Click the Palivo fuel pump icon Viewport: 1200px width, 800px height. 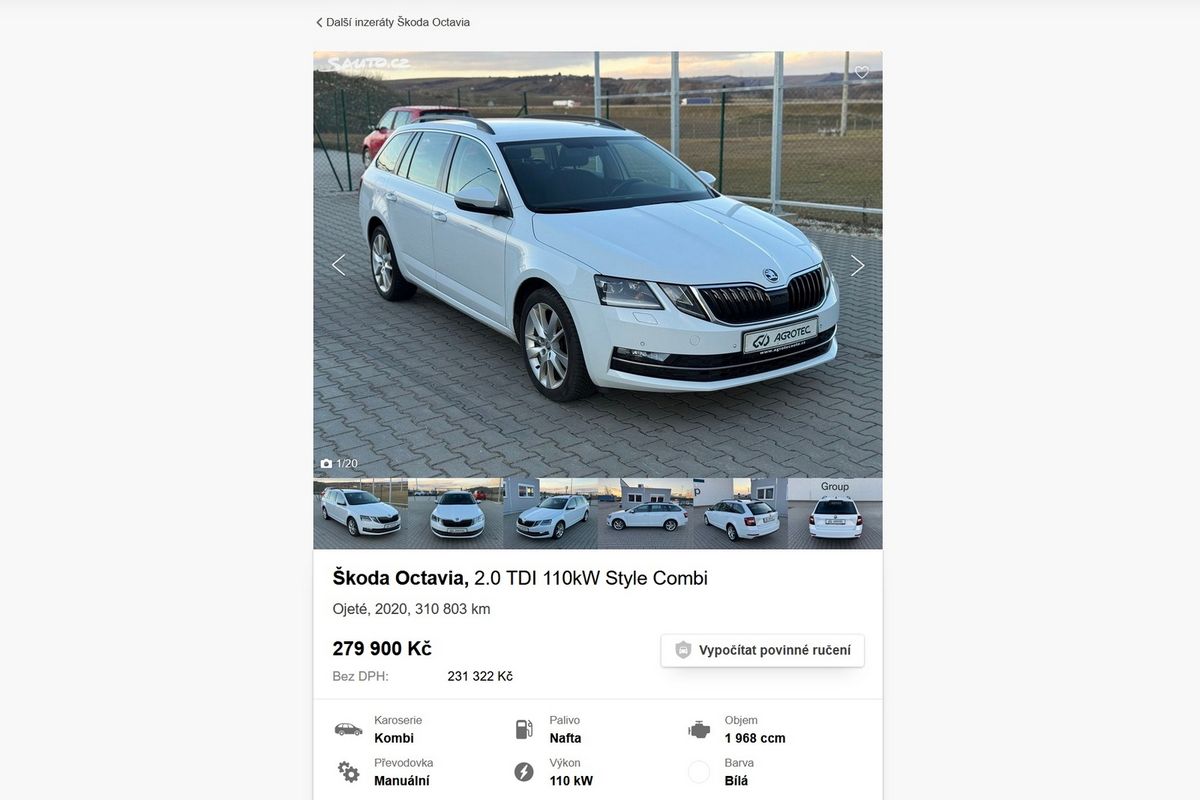[524, 729]
